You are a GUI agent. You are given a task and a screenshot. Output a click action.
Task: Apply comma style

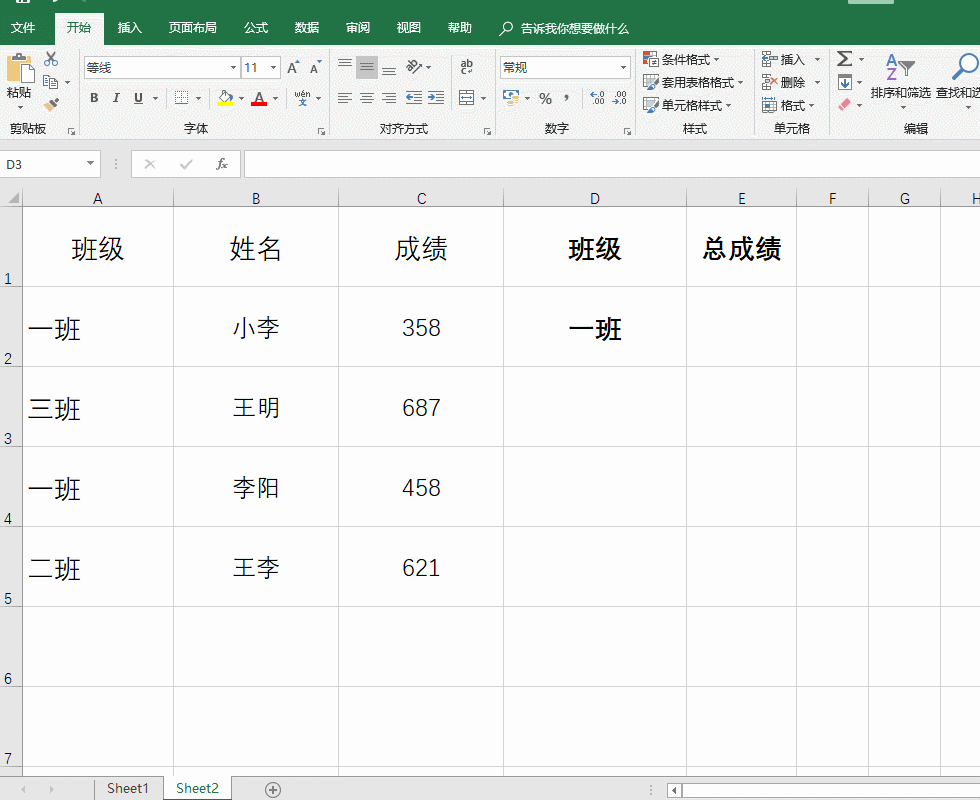pos(566,98)
